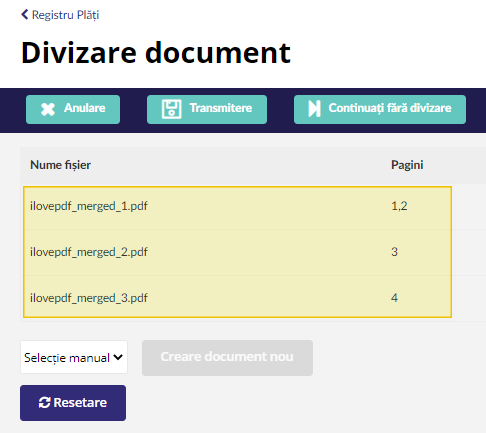Open the Selecție manual dropdown
The height and width of the screenshot is (433, 486).
click(74, 357)
